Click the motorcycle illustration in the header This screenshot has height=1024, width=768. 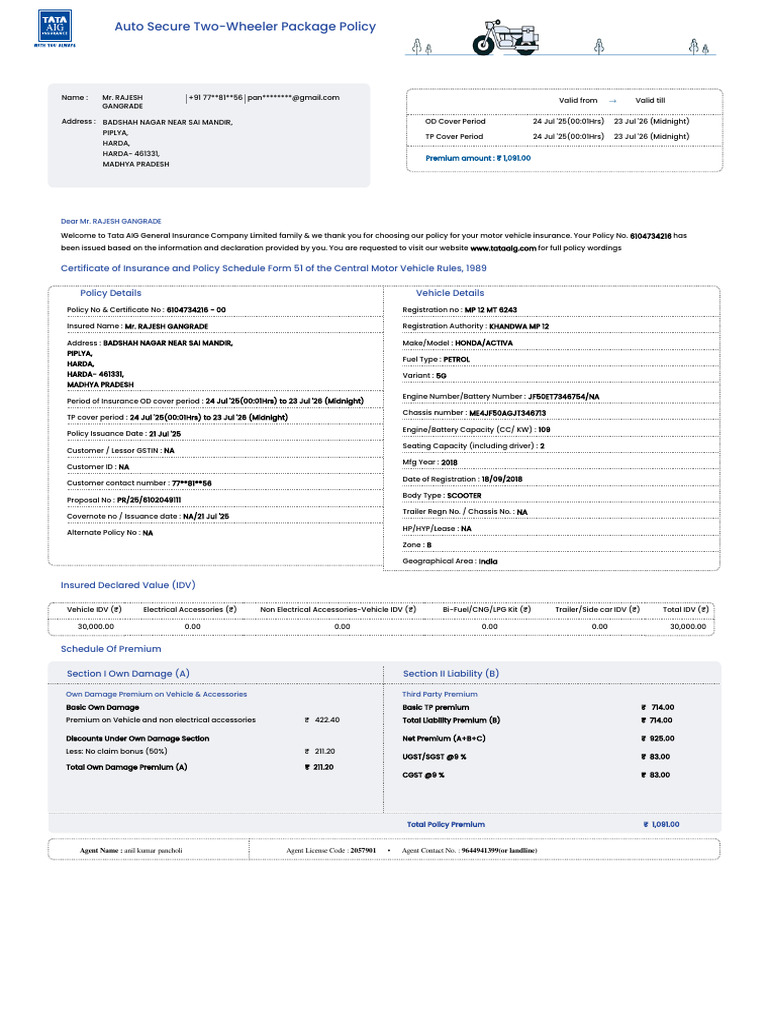[x=507, y=37]
